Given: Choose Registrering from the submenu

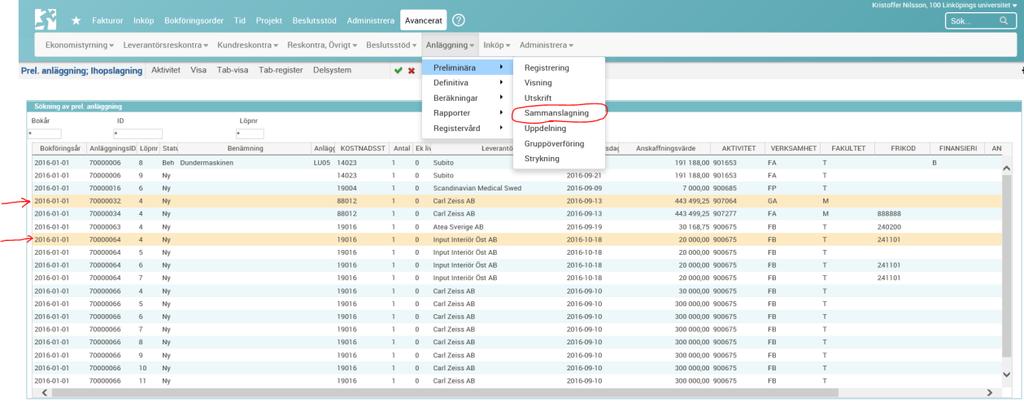Looking at the screenshot, I should click(547, 67).
